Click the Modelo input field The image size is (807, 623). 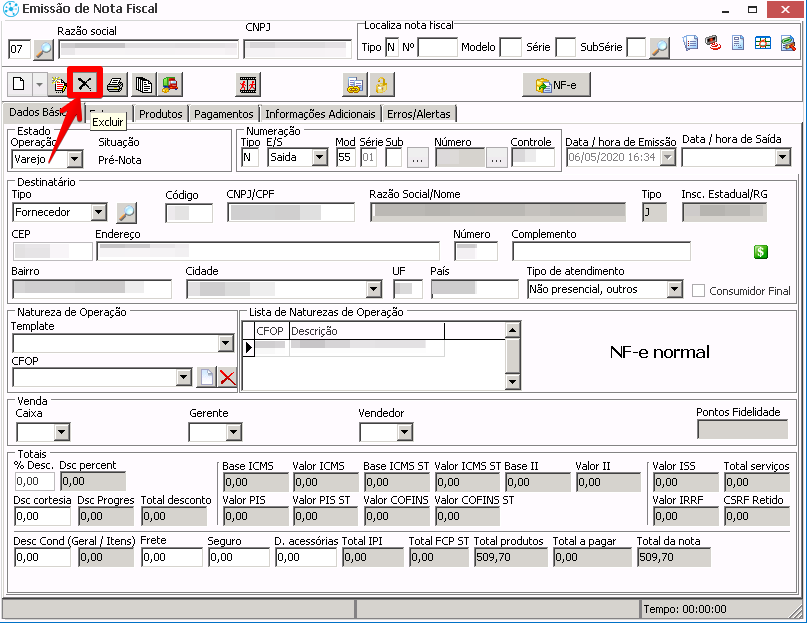tap(511, 47)
